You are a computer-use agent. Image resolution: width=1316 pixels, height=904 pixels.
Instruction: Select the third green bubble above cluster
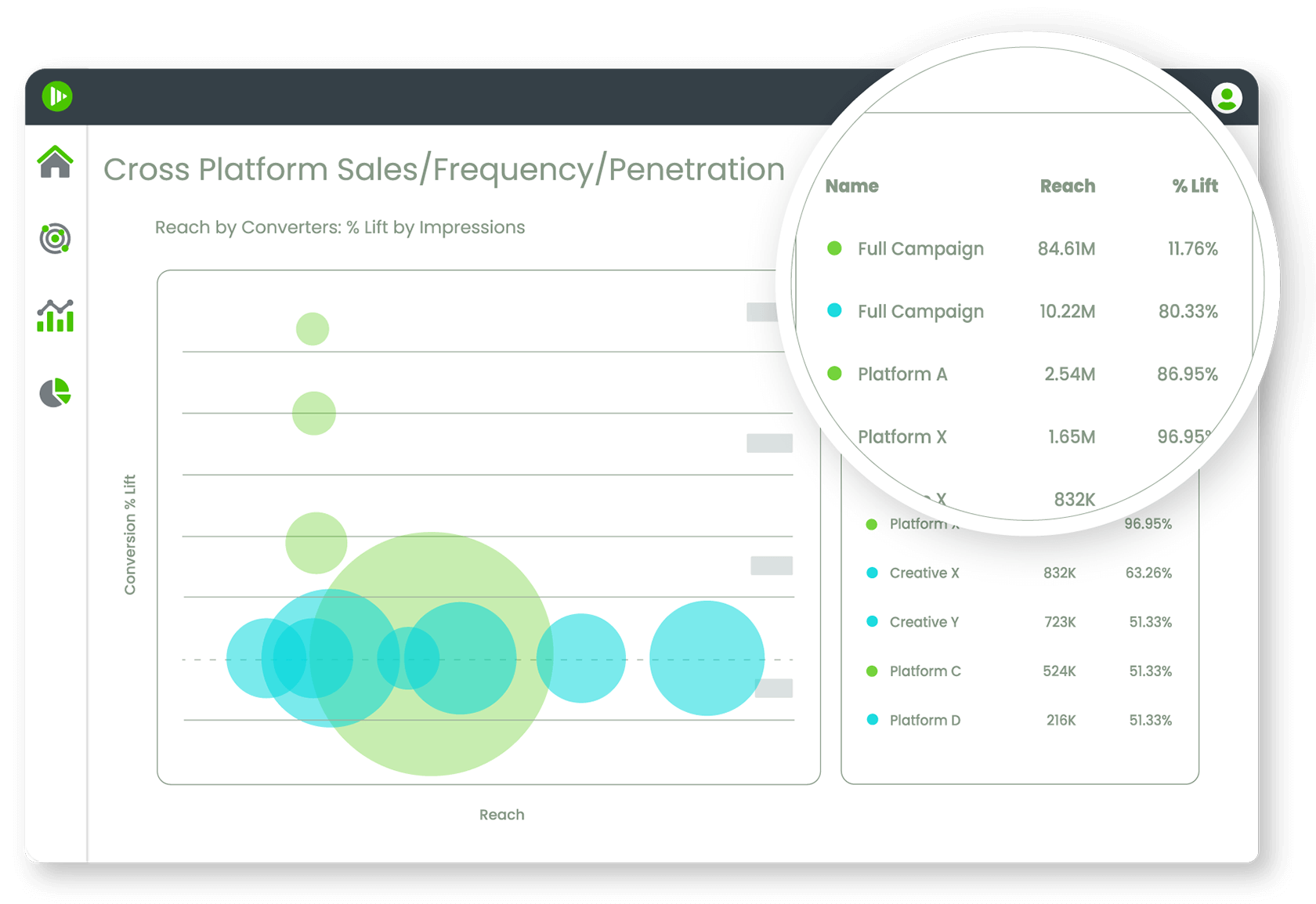(x=316, y=543)
